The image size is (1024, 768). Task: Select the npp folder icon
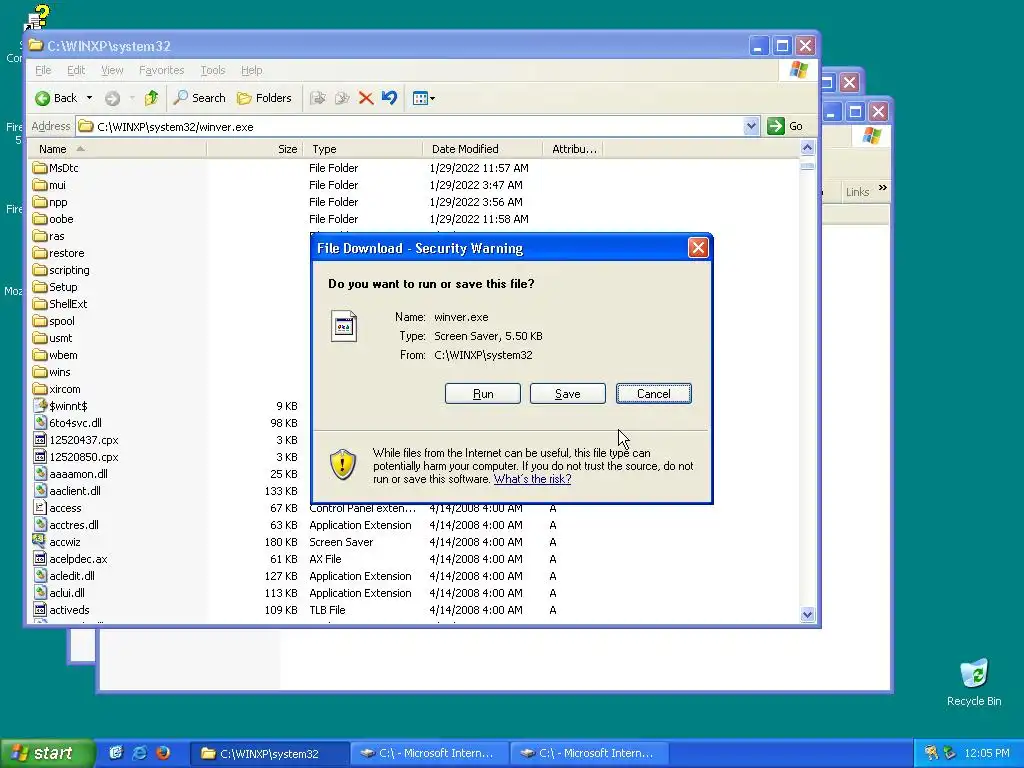[40, 202]
